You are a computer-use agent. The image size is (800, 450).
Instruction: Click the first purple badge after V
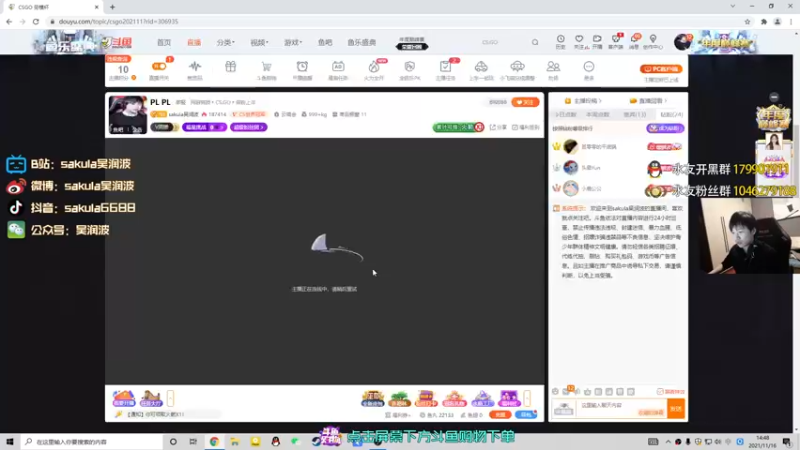(x=204, y=127)
